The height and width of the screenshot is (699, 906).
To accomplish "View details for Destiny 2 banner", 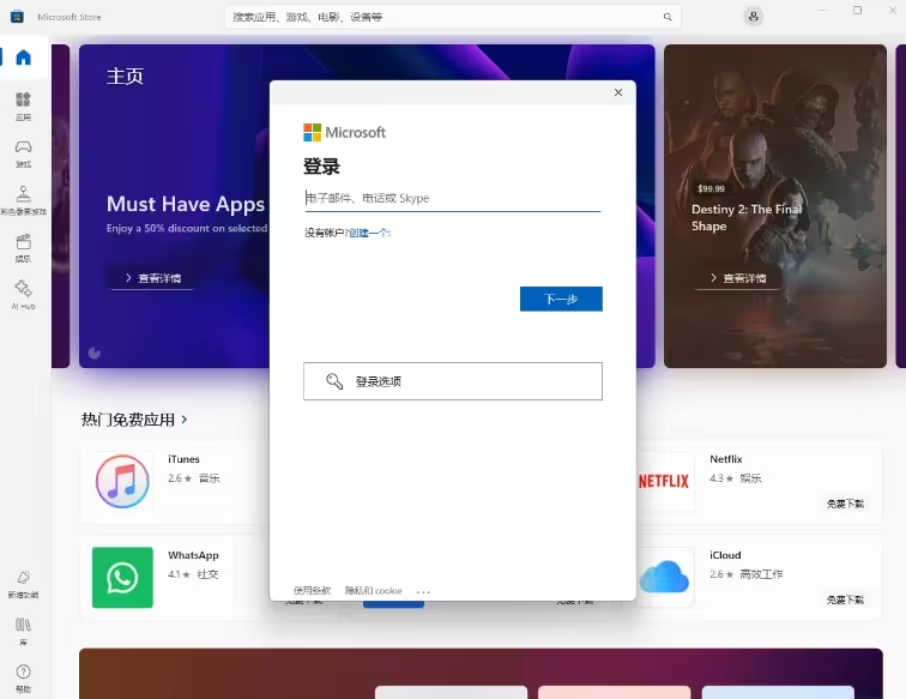I will pos(738,278).
